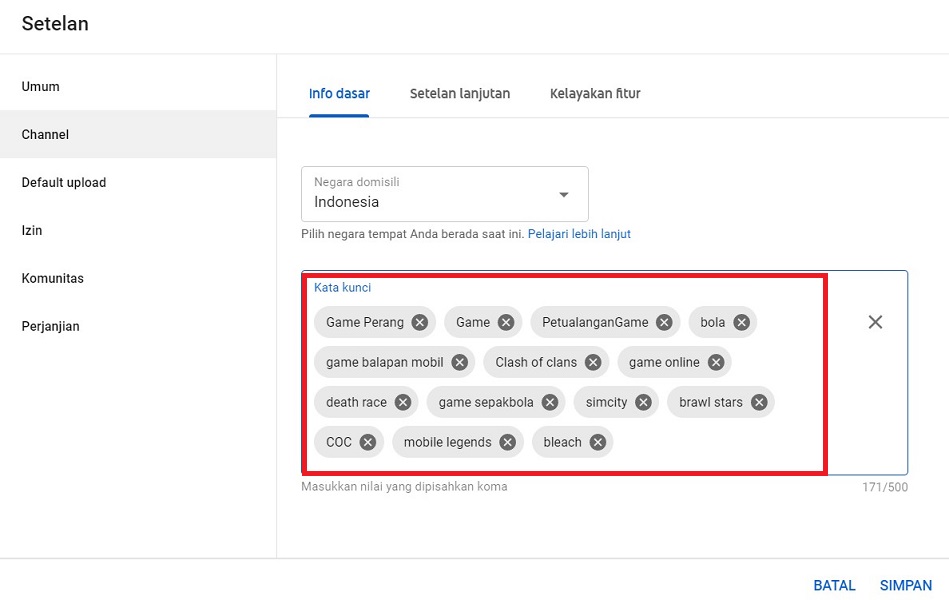The height and width of the screenshot is (600, 949).
Task: Click the death race keyword text
Action: [x=356, y=402]
